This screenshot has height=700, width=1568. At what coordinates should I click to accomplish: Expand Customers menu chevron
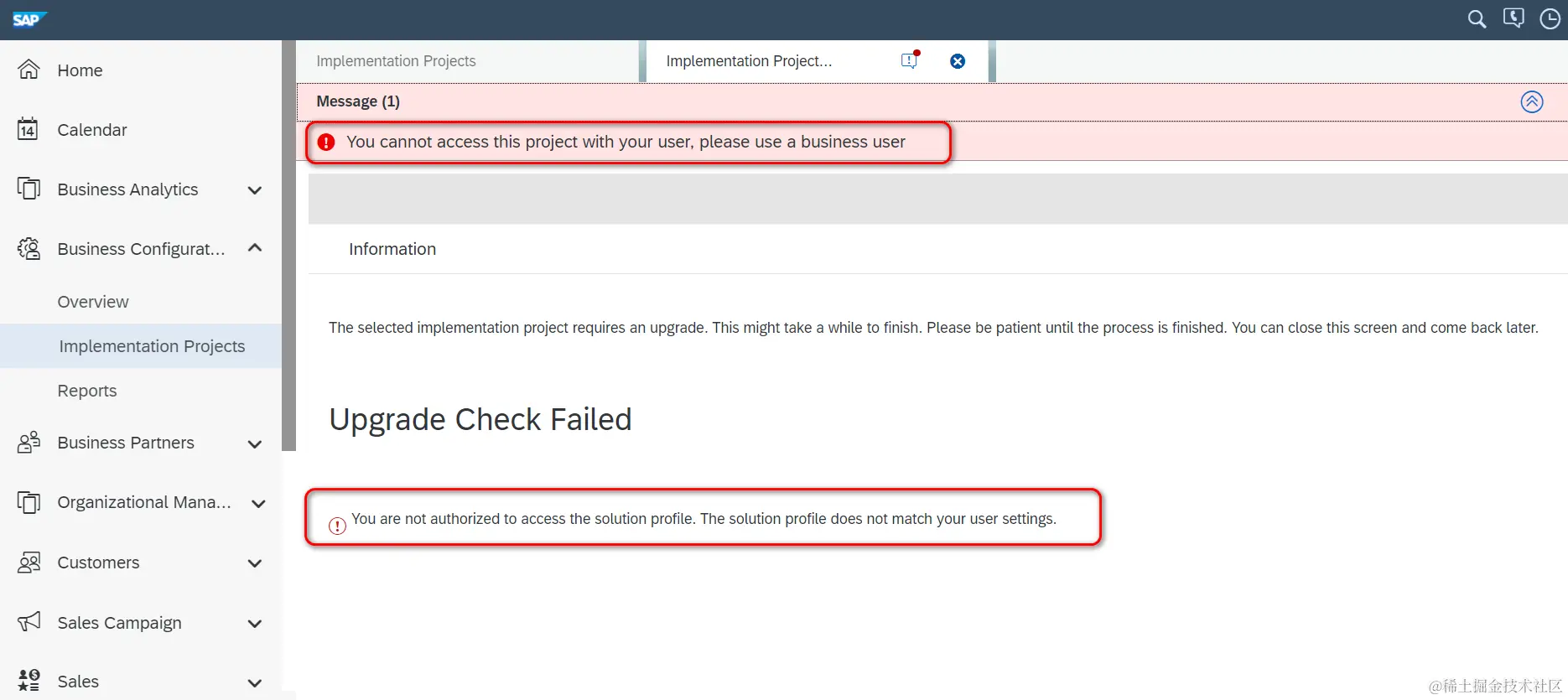click(x=255, y=564)
